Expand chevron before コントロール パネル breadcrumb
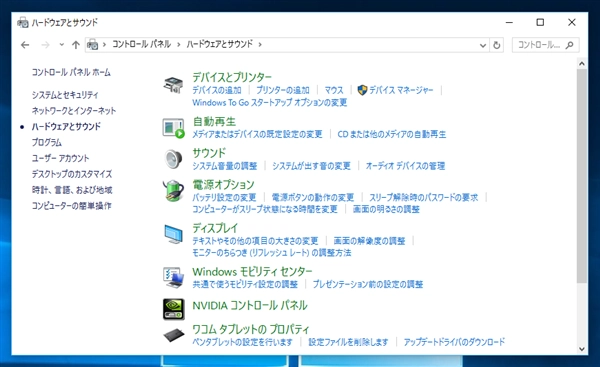 pyautogui.click(x=104, y=45)
